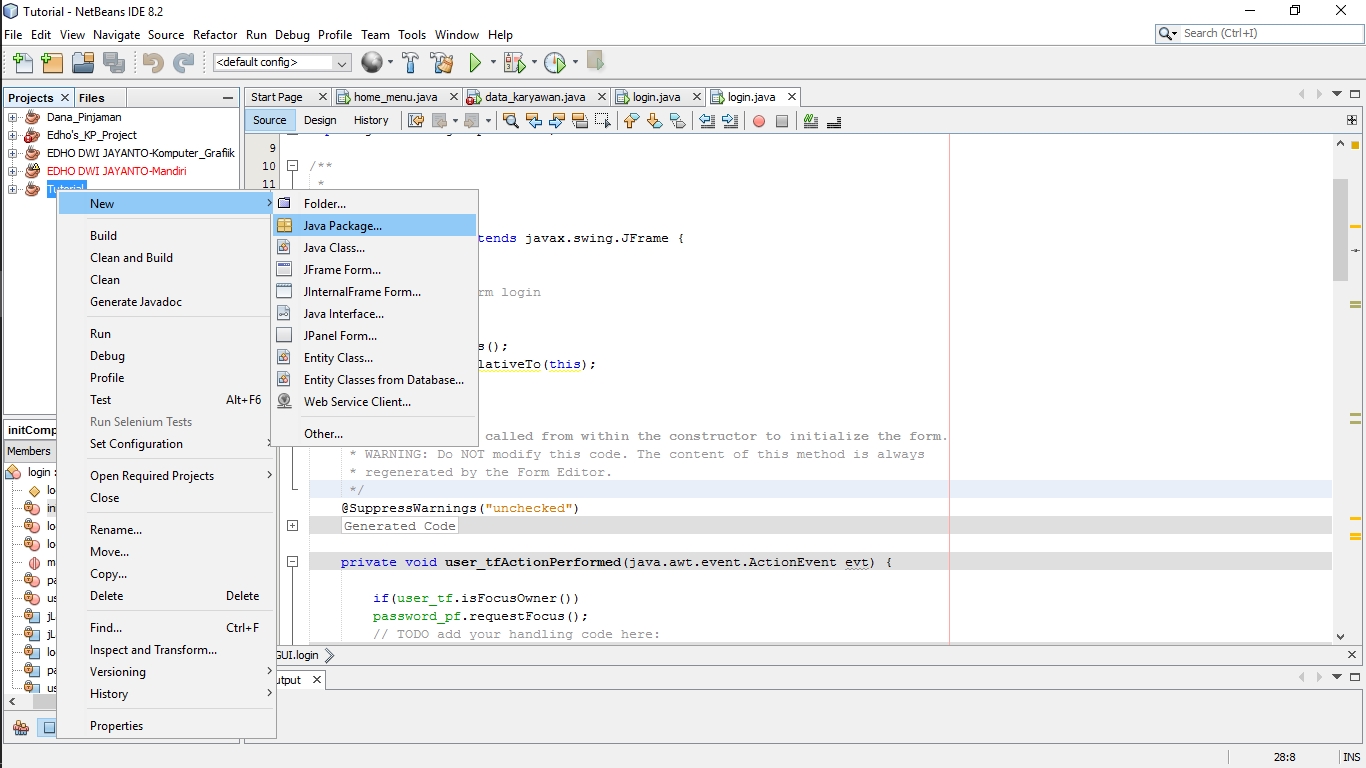Click the Redo arrow icon
The image size is (1366, 768).
click(183, 63)
